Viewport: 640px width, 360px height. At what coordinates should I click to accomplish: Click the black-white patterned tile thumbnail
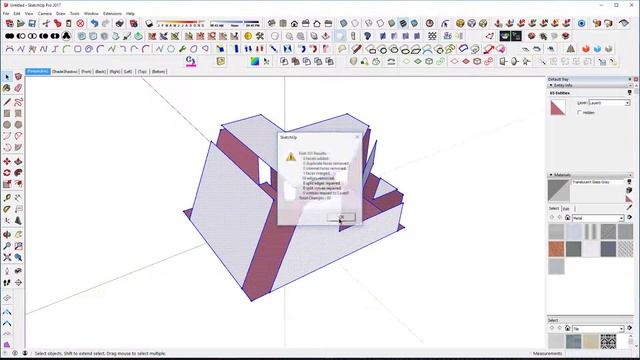[x=608, y=342]
